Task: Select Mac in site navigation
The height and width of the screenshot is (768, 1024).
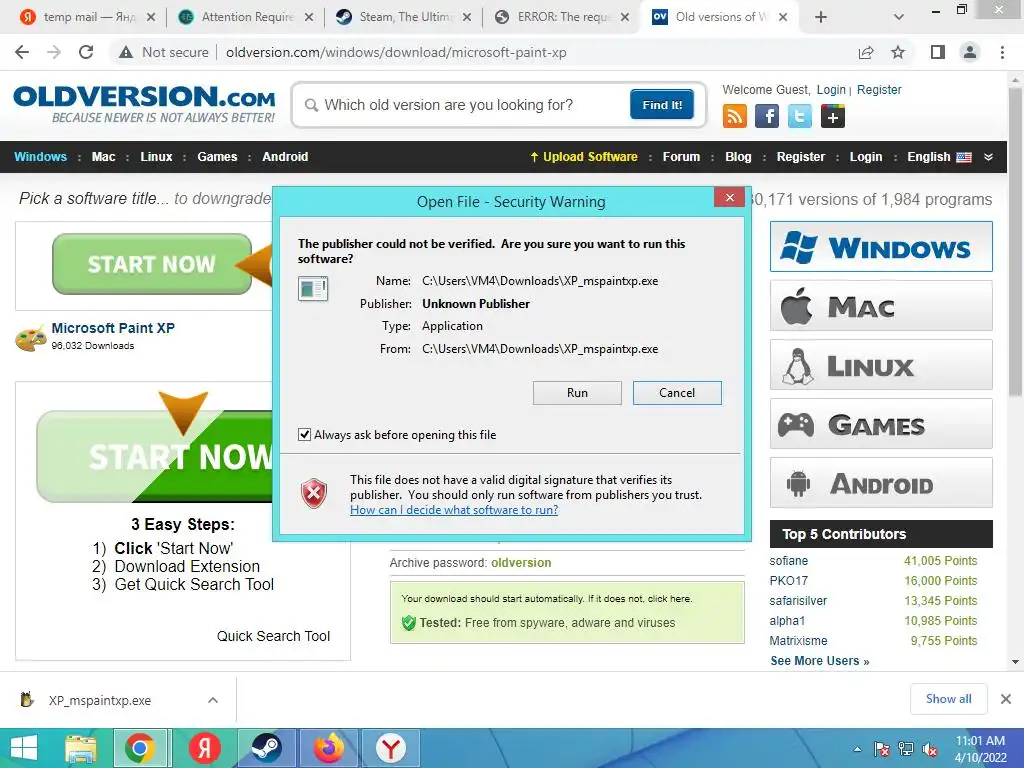Action: (103, 157)
